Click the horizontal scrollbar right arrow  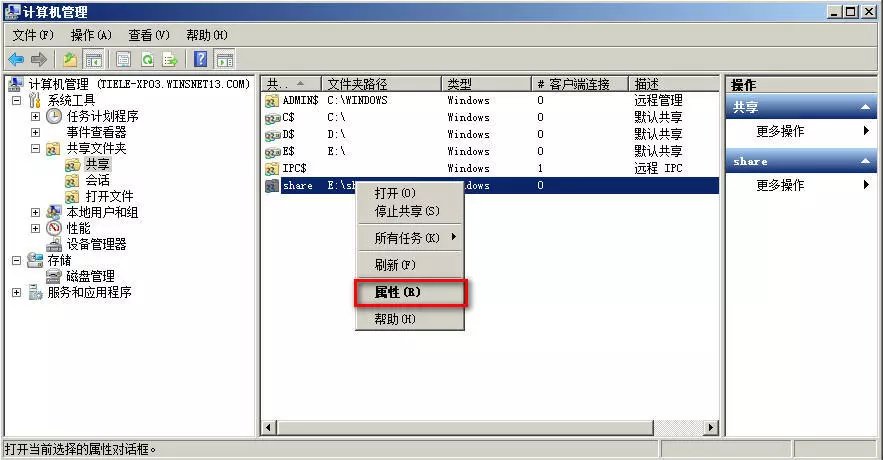[711, 428]
